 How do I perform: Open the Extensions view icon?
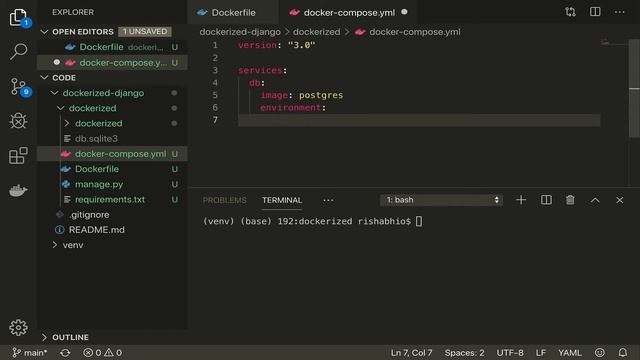pyautogui.click(x=18, y=156)
